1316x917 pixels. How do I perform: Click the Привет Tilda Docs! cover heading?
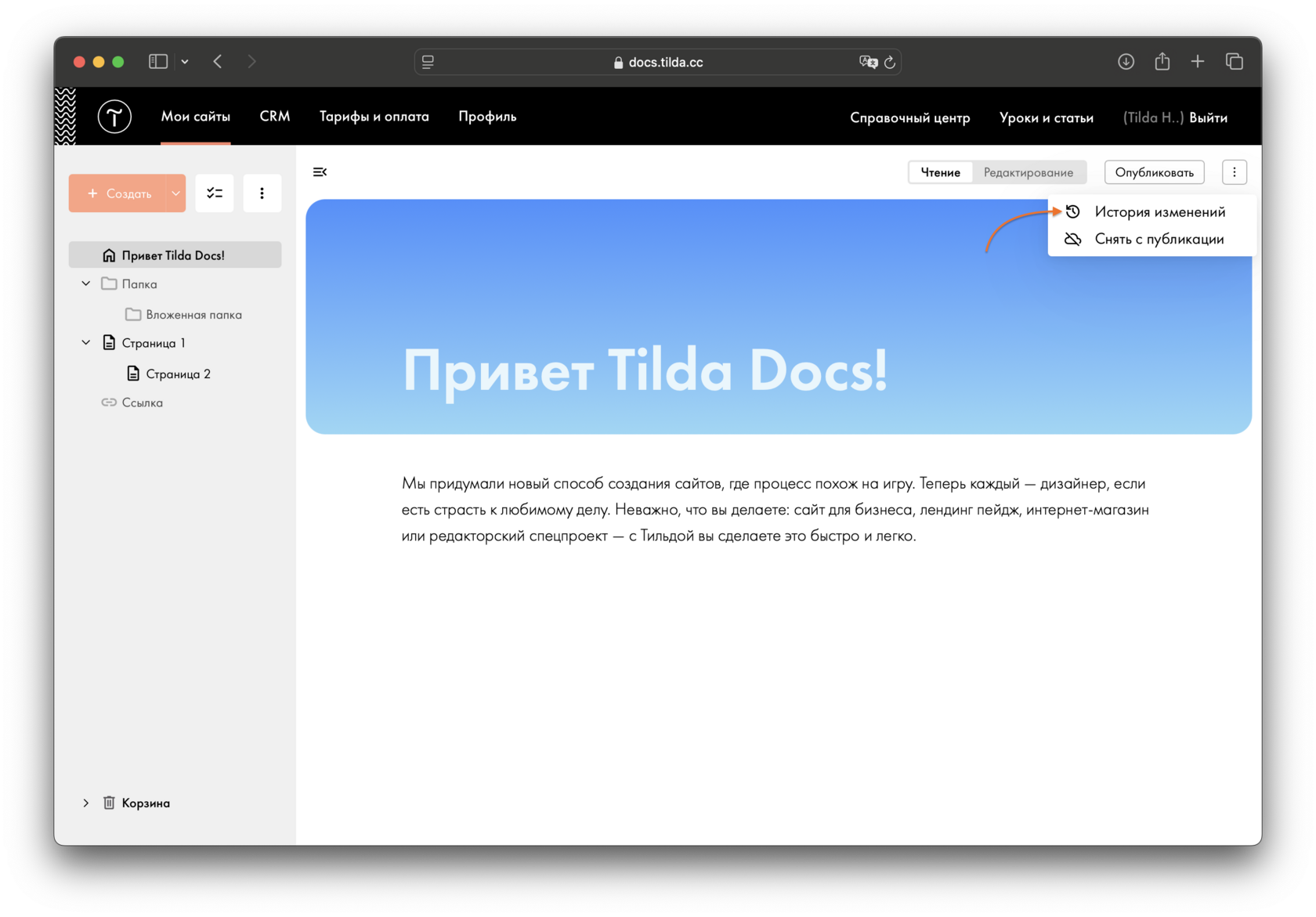point(645,370)
